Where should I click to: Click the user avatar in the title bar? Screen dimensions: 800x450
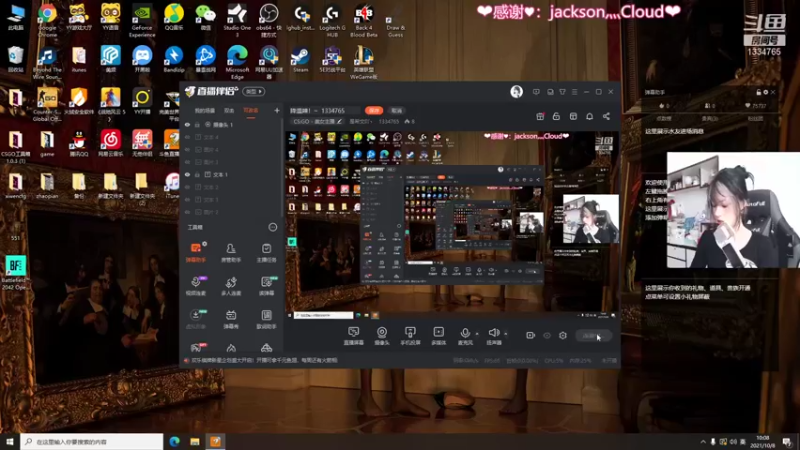pyautogui.click(x=516, y=91)
